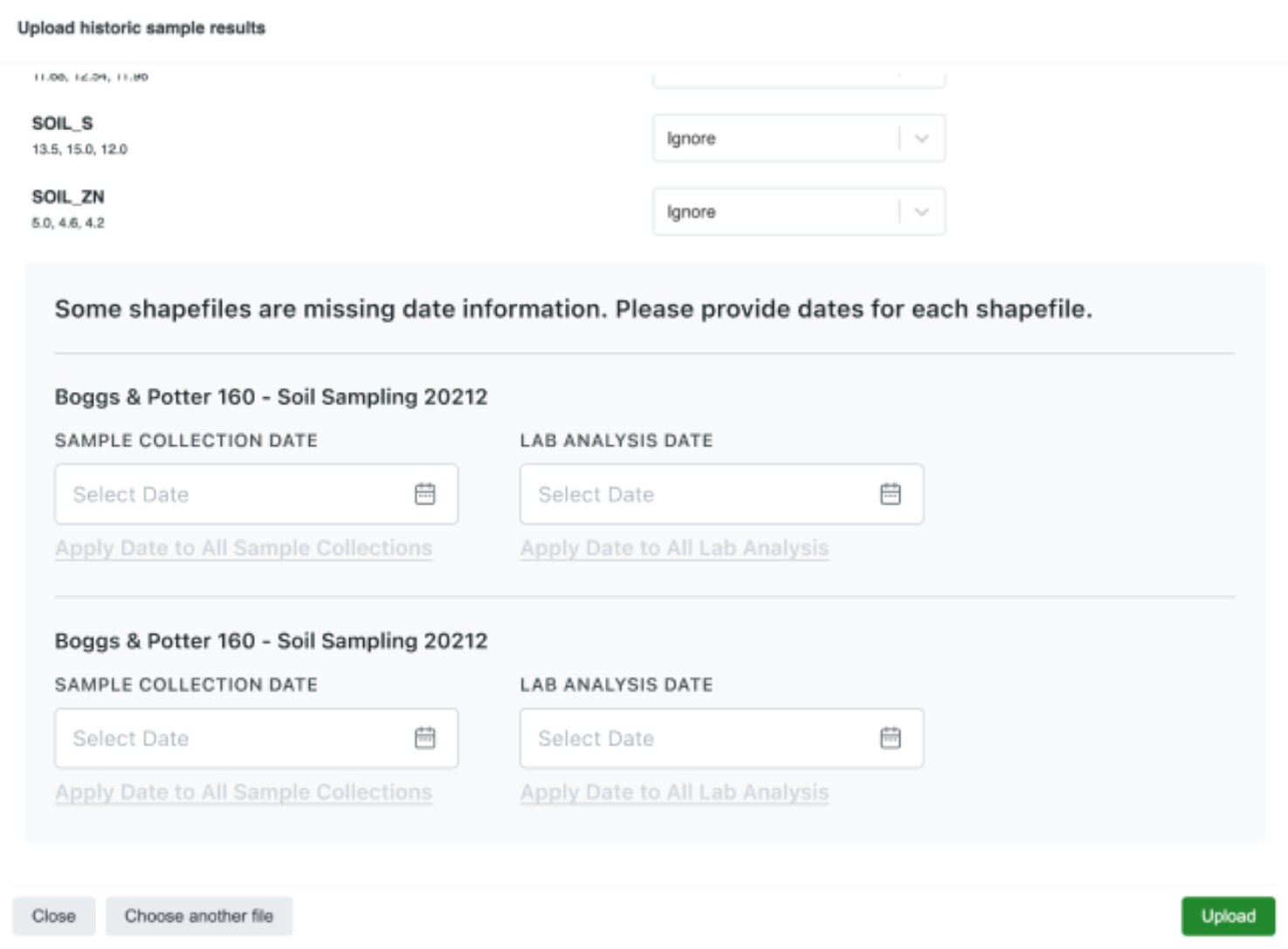This screenshot has width=1288, height=949.
Task: Click the green Upload button
Action: (1228, 916)
